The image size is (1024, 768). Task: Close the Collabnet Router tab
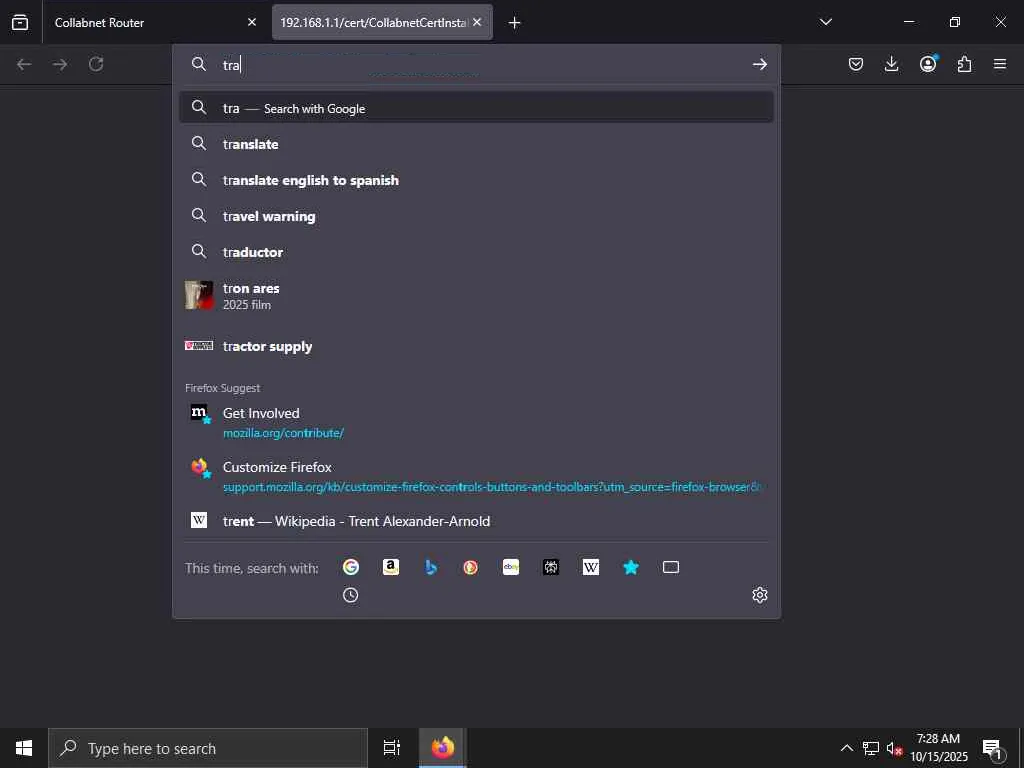[252, 22]
